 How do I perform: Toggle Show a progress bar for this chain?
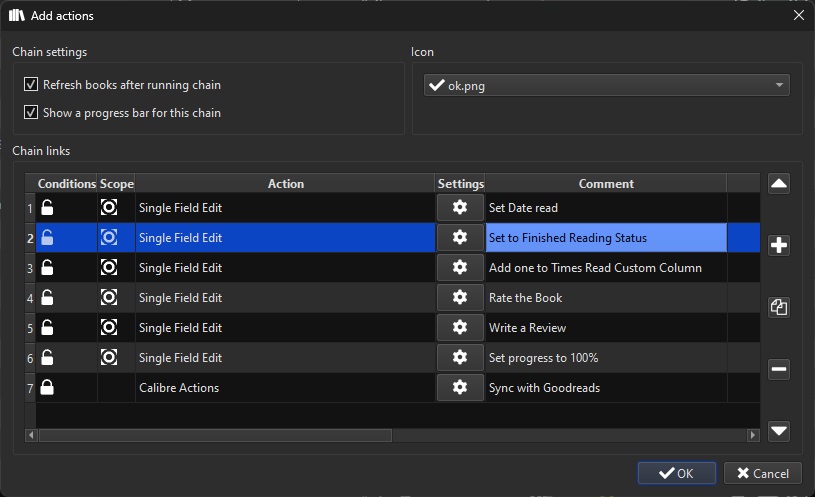pyautogui.click(x=31, y=112)
